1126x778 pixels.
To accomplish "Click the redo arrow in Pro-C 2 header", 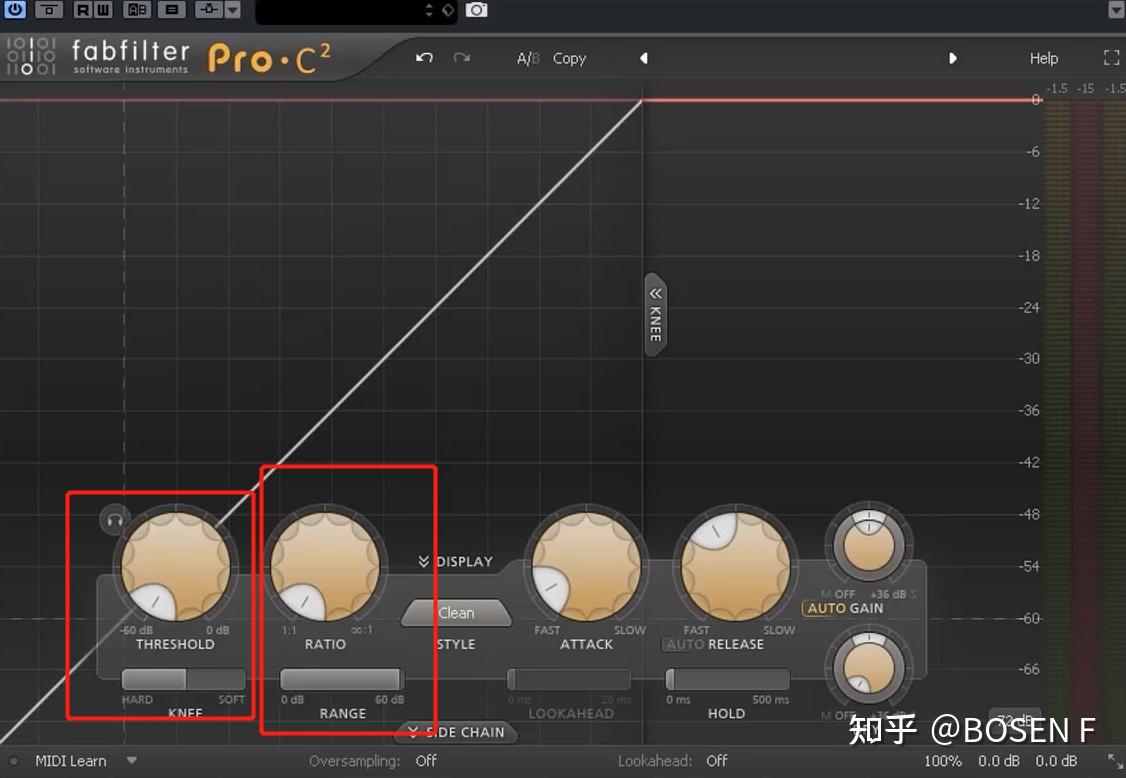I will [461, 58].
